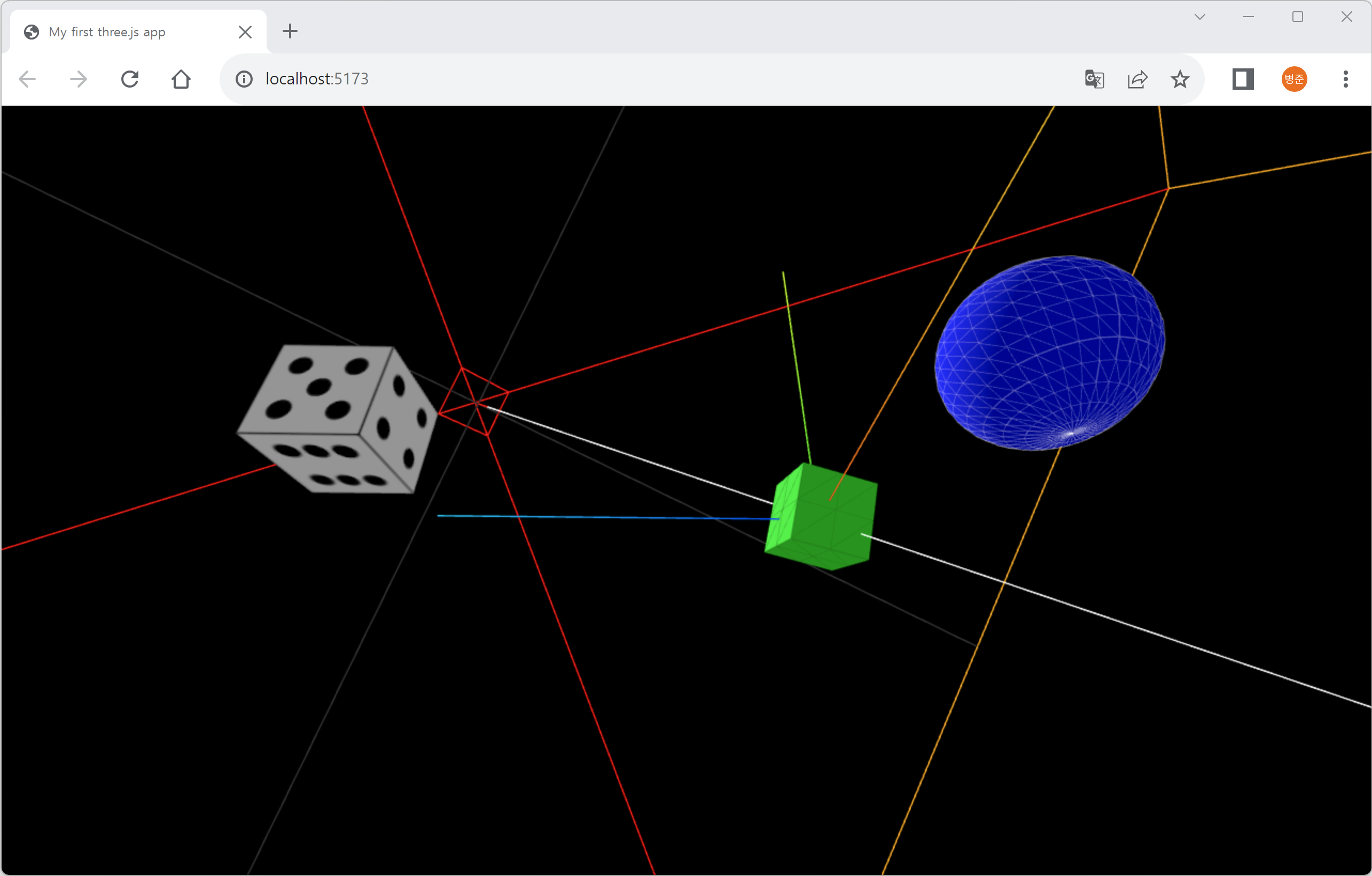Expand the tab search chevron
This screenshot has width=1372, height=876.
pos(1200,17)
